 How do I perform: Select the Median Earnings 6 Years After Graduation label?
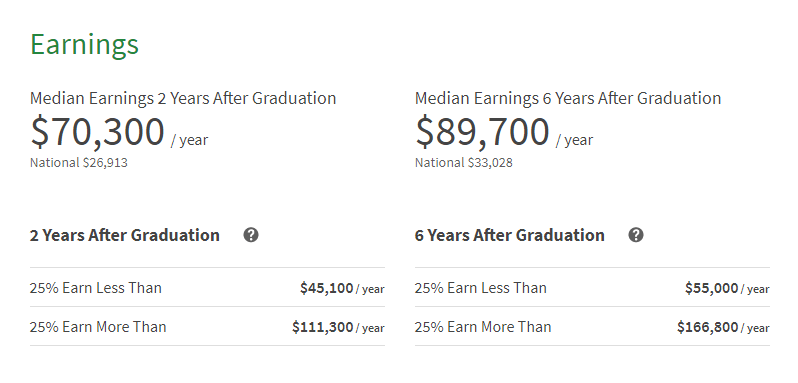point(568,98)
